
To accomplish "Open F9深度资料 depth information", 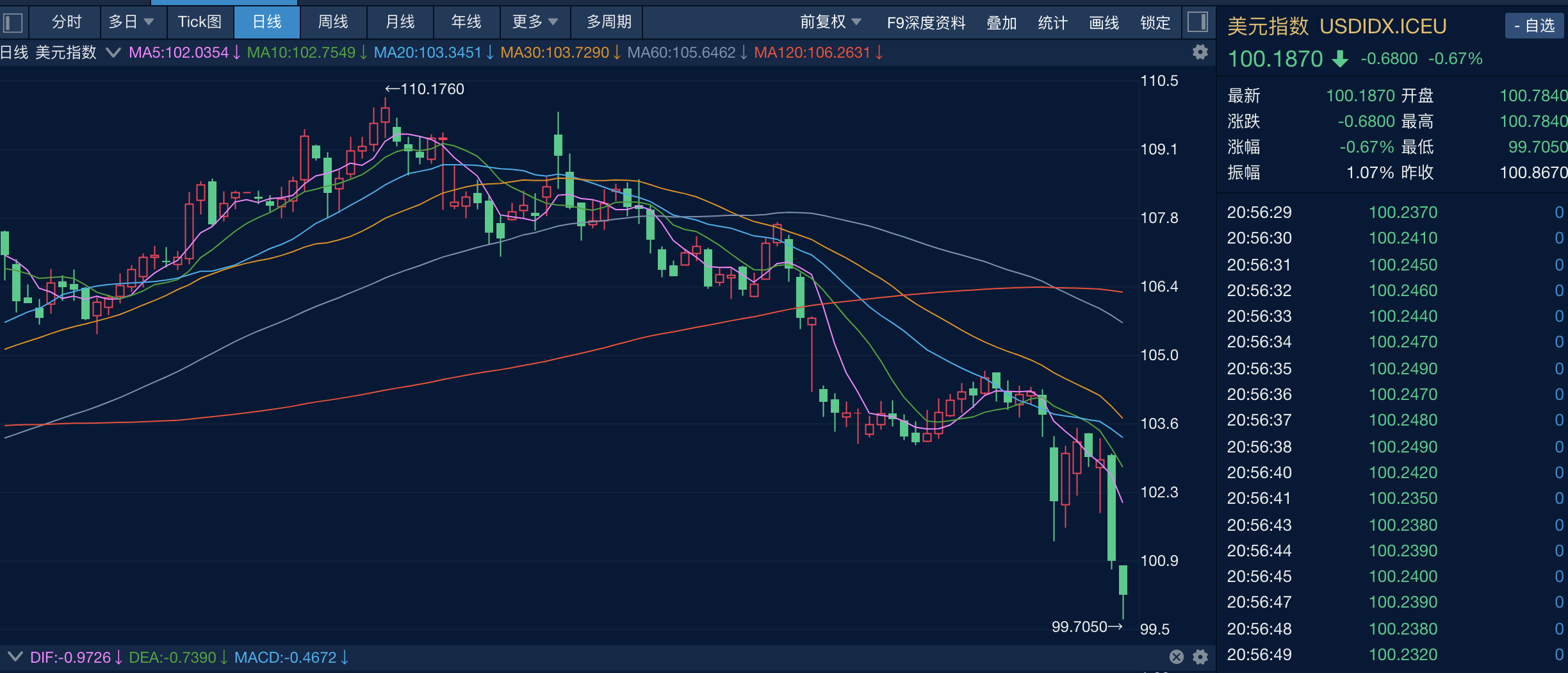I will 927,22.
